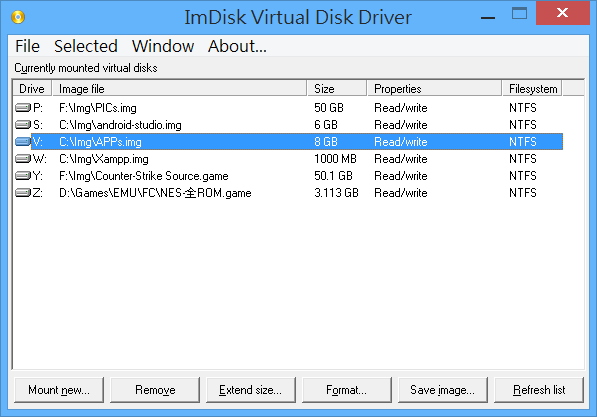Click the Format... button
Viewport: 597px width, 417px height.
347,390
